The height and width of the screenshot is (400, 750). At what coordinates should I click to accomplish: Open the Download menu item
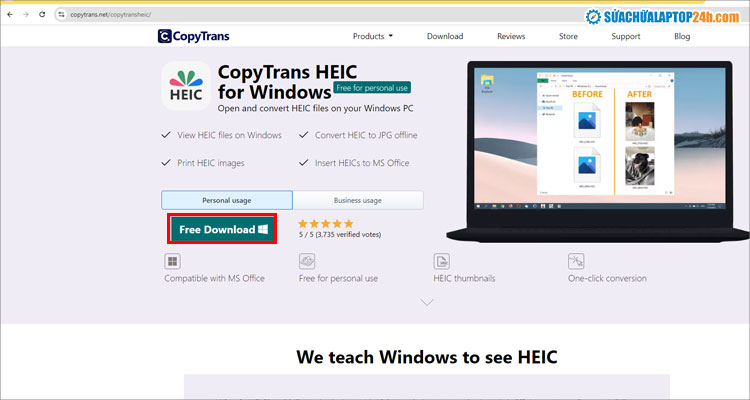pyautogui.click(x=445, y=36)
